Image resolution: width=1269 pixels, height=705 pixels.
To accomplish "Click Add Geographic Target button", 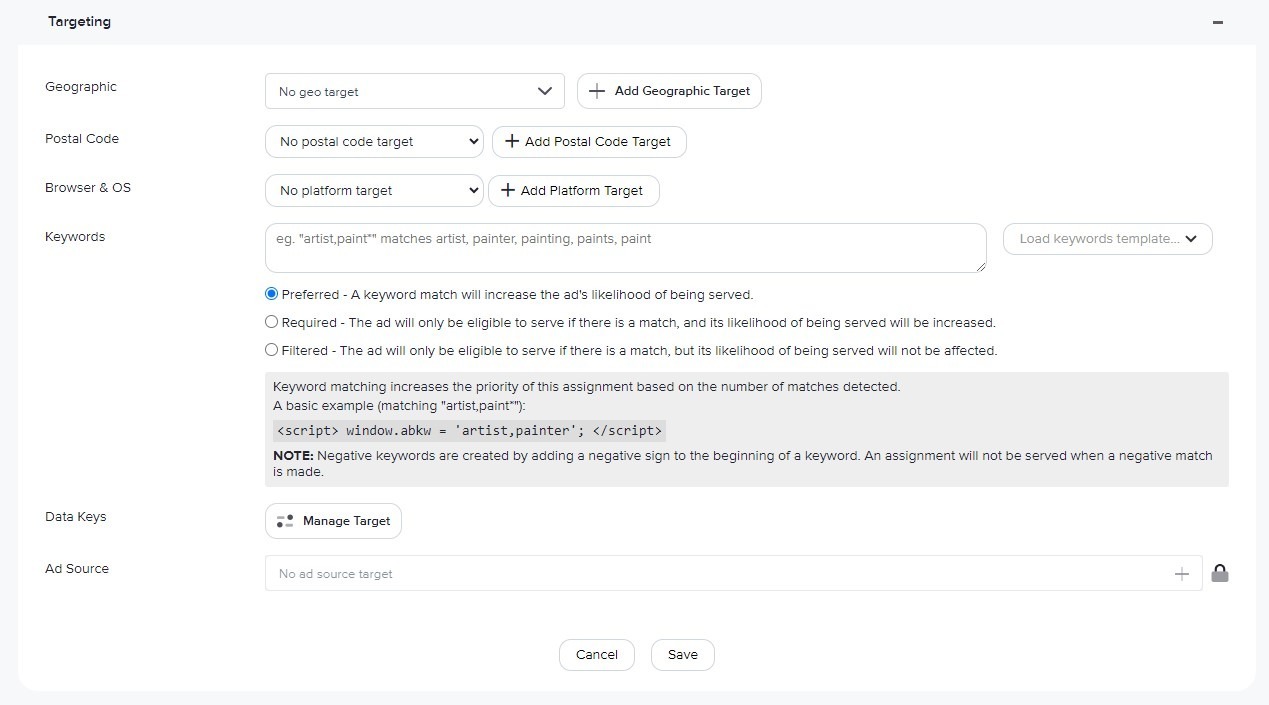I will [669, 91].
